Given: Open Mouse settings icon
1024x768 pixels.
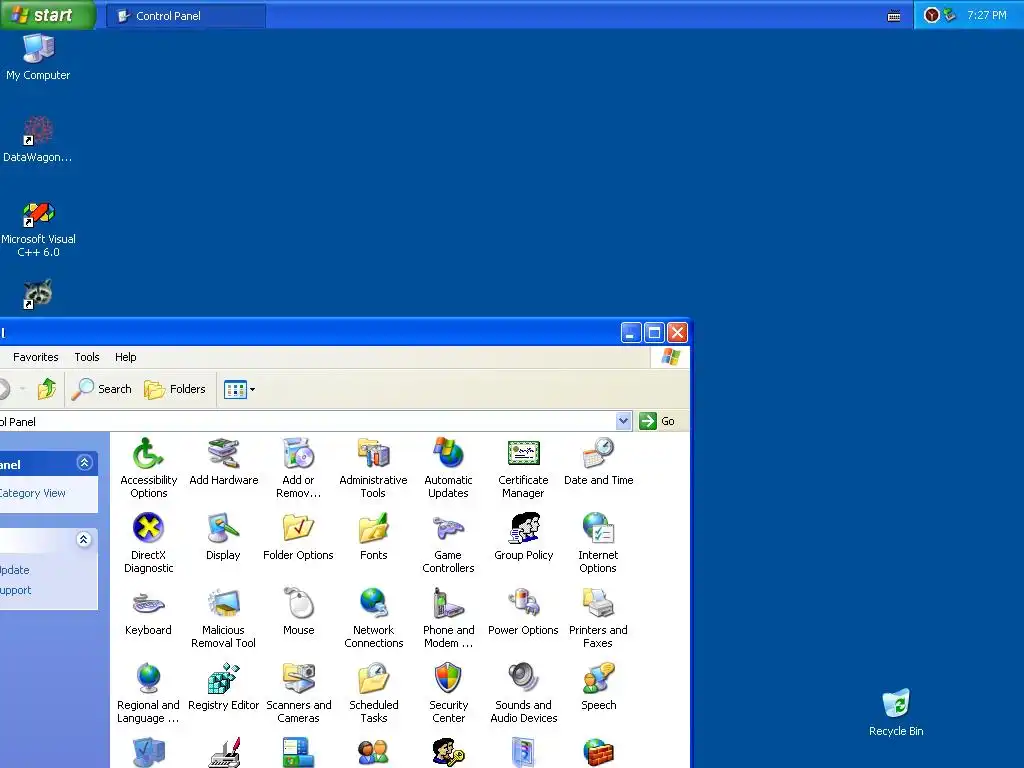Looking at the screenshot, I should pos(298,612).
